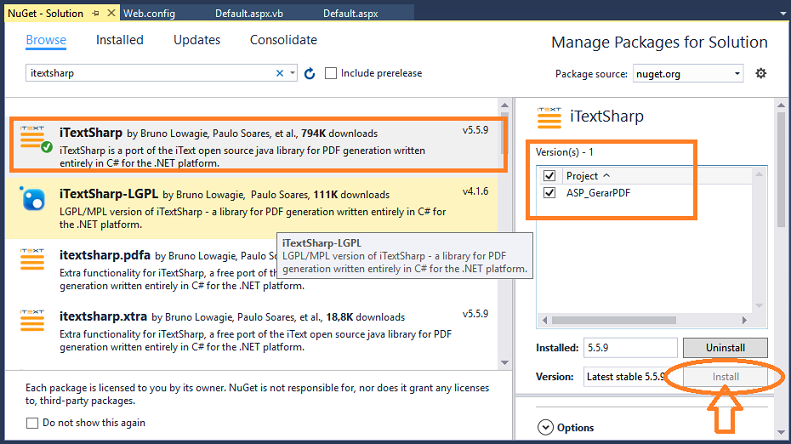Sort by the Project column header
This screenshot has width=791, height=444.
588,176
